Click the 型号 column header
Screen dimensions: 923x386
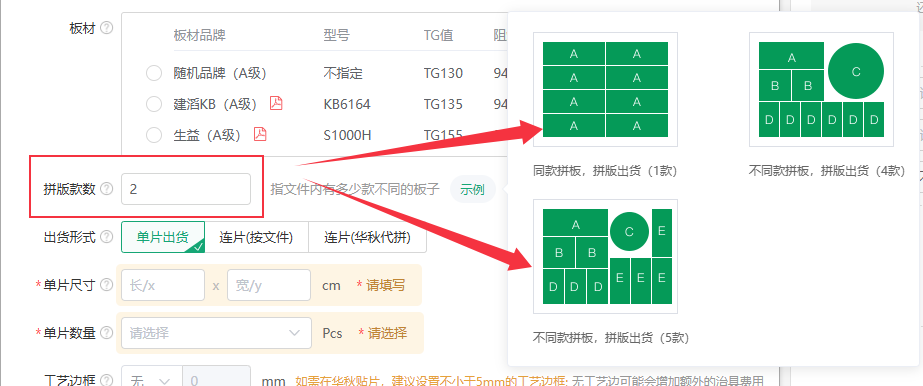click(x=337, y=35)
